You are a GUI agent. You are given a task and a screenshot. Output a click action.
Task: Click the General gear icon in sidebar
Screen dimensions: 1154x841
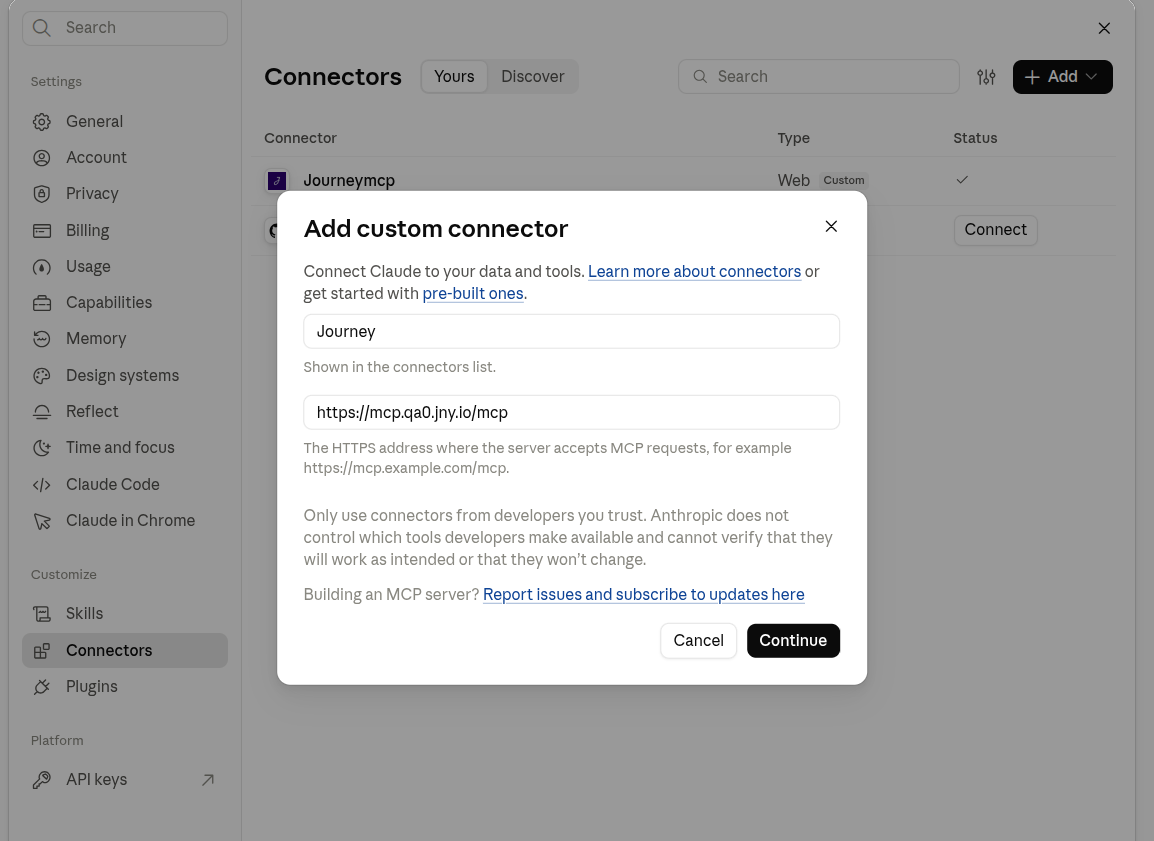point(42,121)
